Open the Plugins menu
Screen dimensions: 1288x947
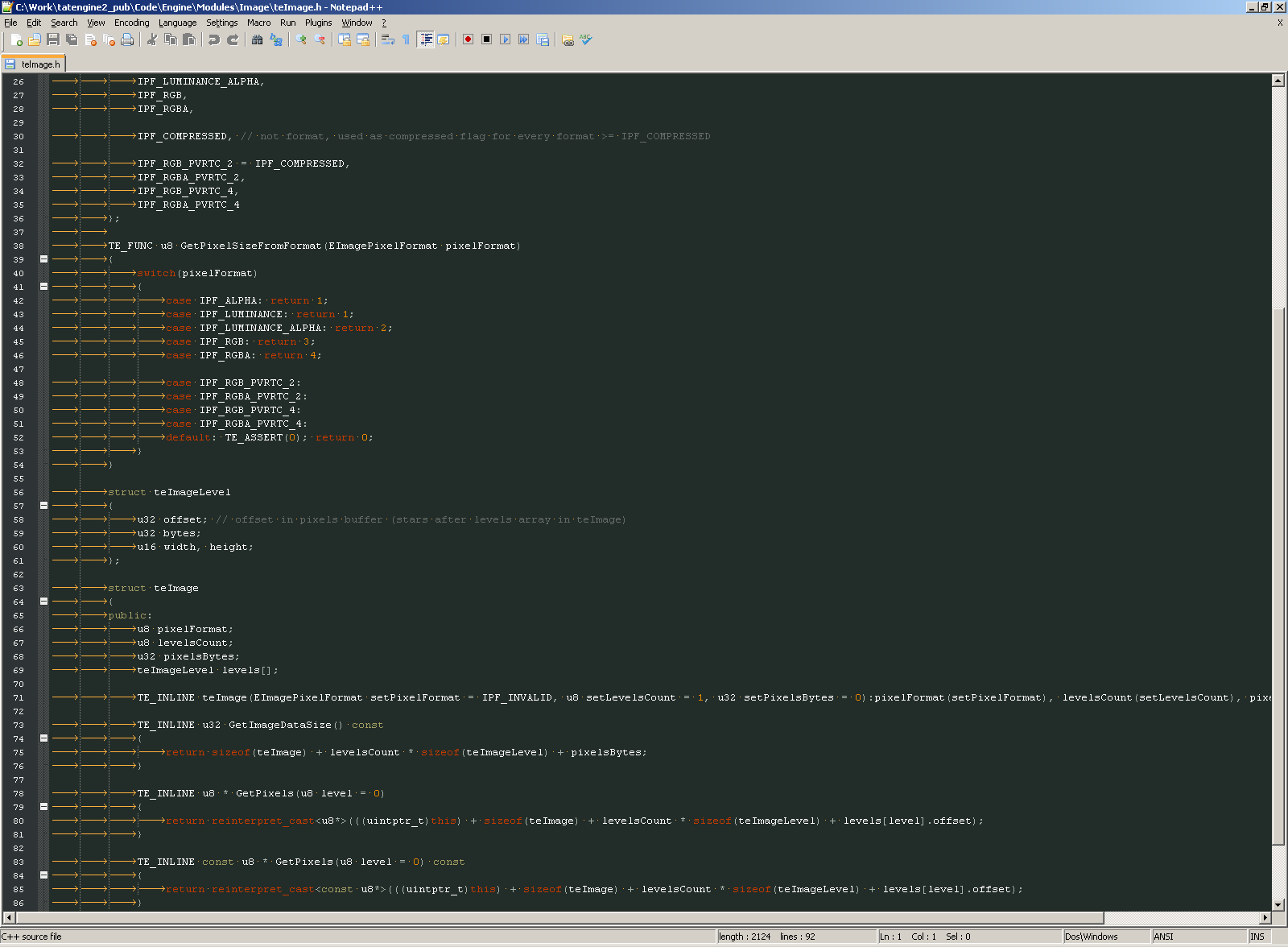(318, 23)
